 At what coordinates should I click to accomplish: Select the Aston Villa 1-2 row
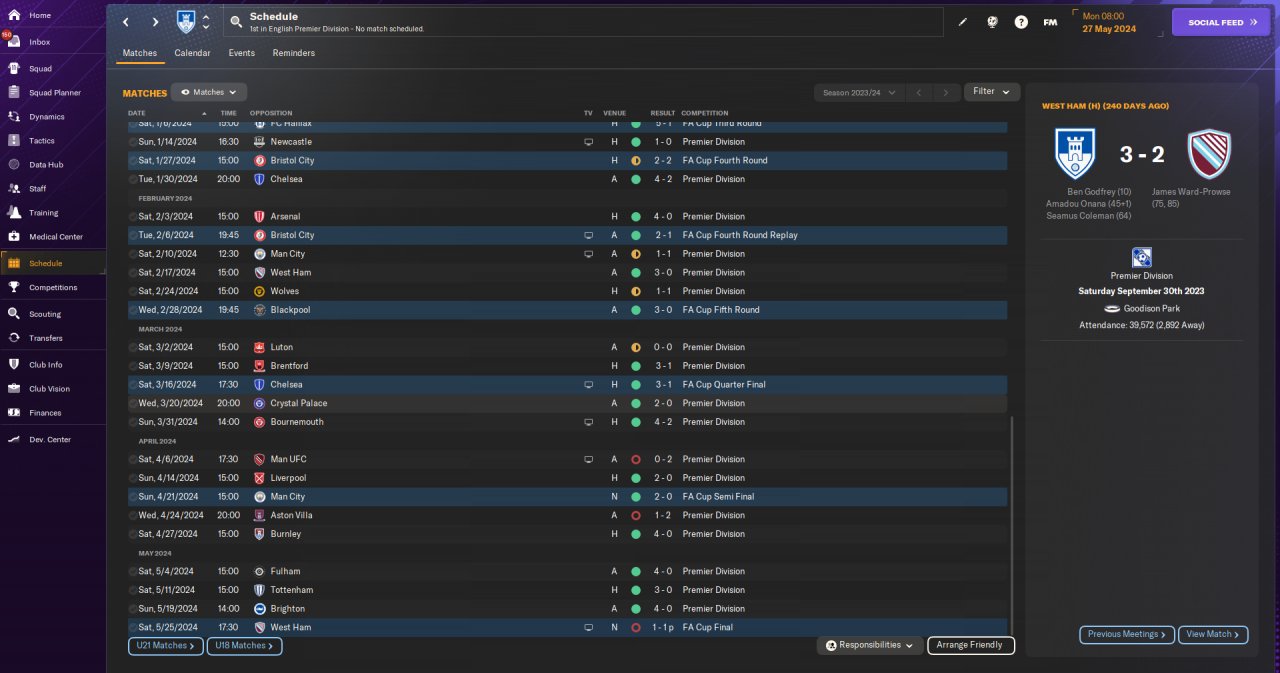pos(567,515)
